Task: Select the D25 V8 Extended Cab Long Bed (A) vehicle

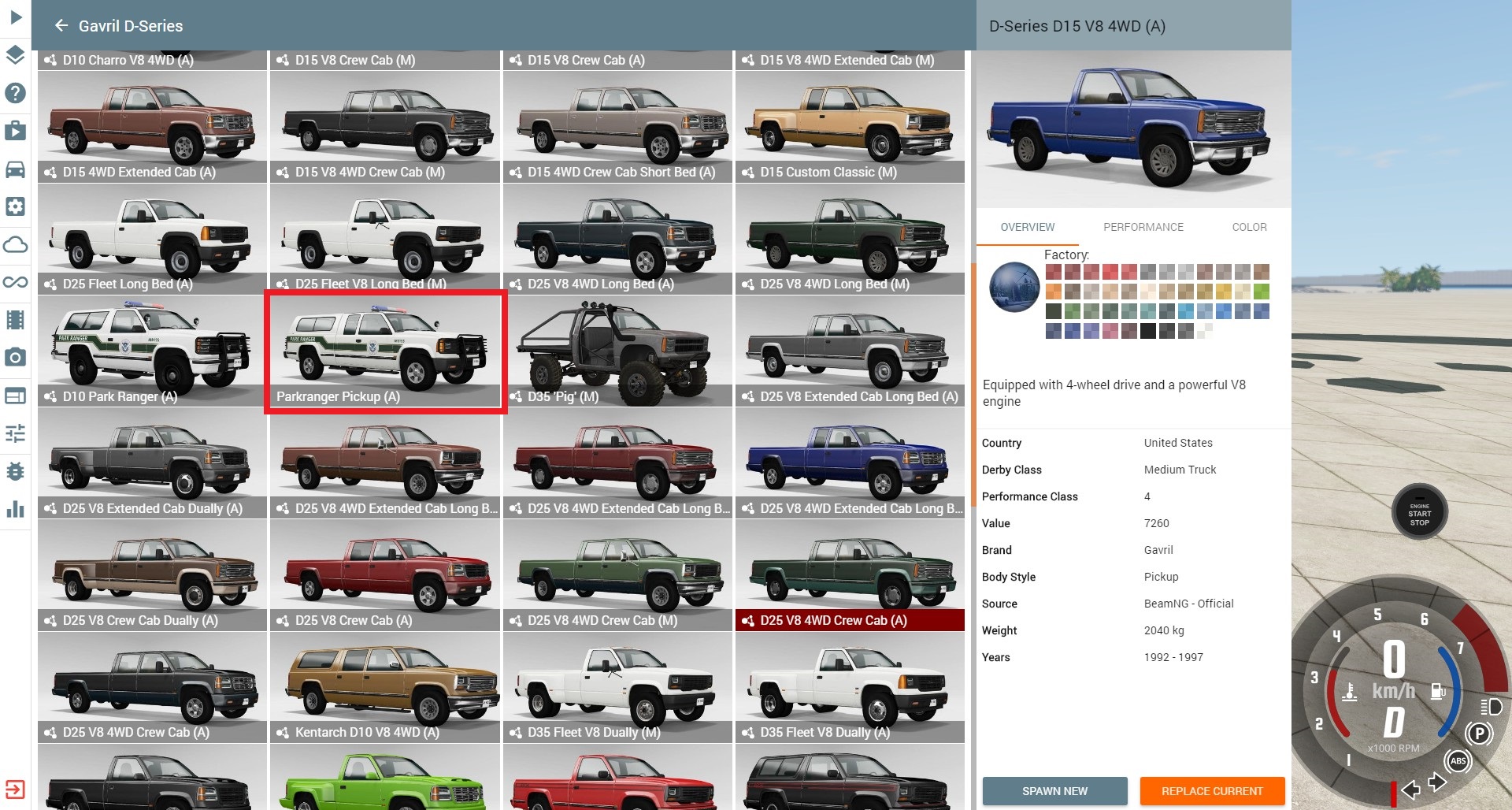Action: pyautogui.click(x=850, y=351)
